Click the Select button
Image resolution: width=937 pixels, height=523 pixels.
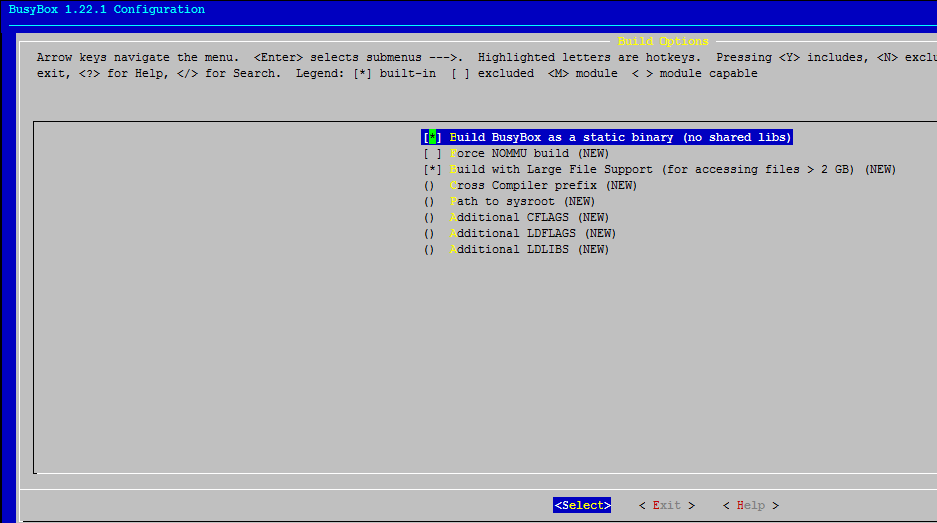pos(582,505)
